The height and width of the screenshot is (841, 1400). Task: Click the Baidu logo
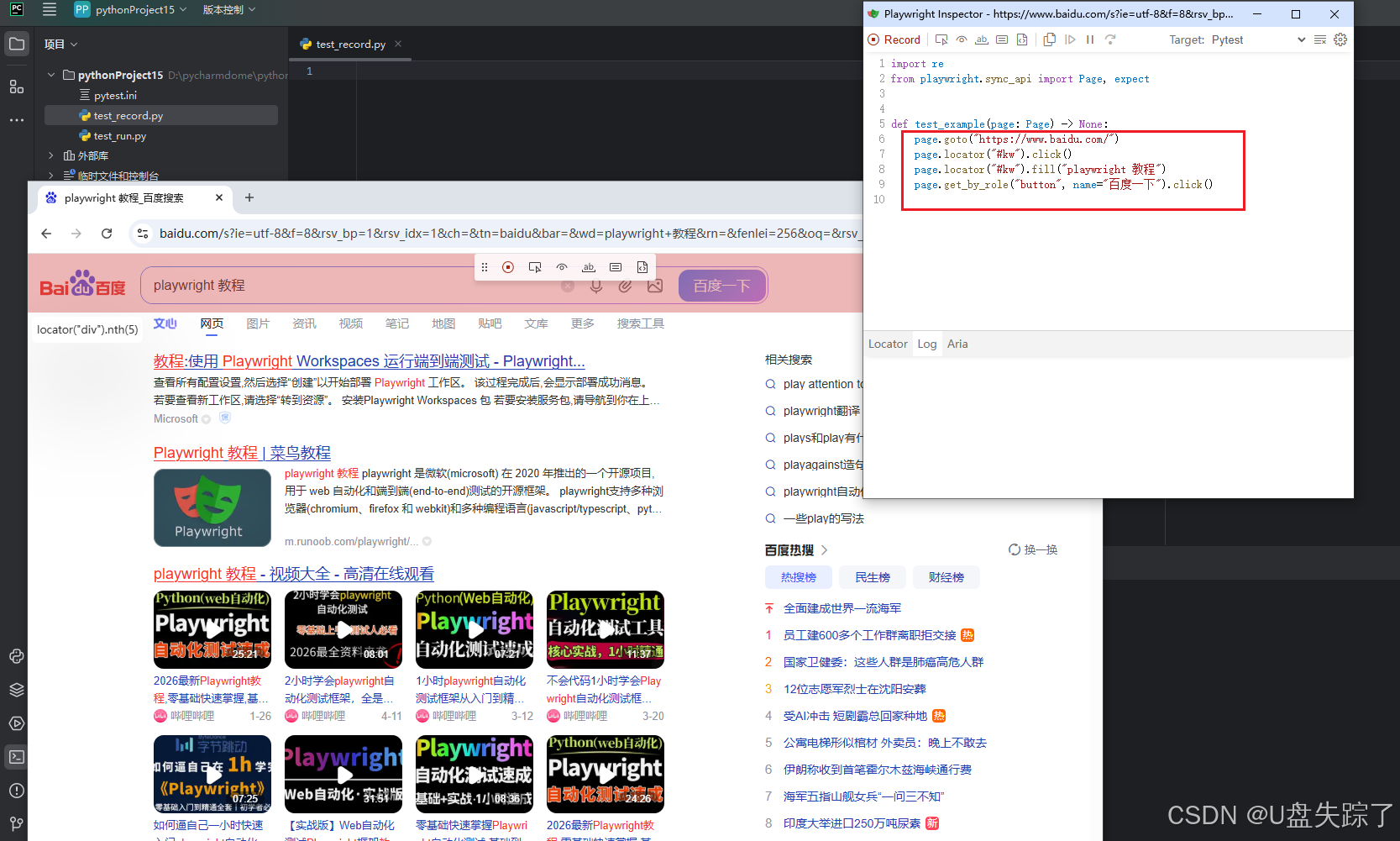pyautogui.click(x=82, y=284)
